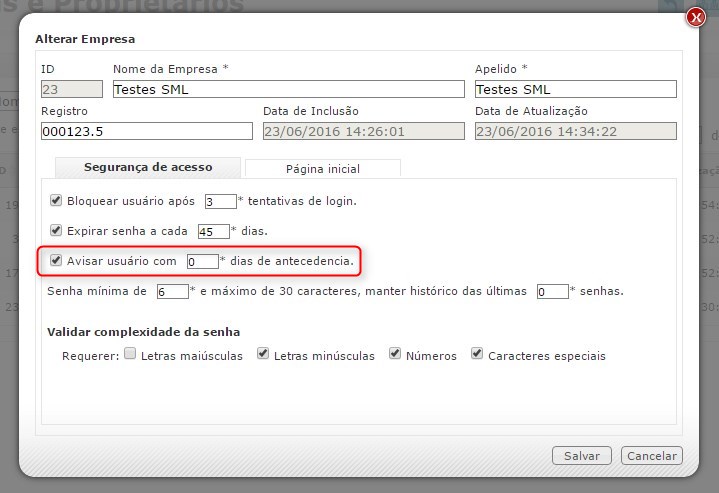Click the password expiry days field

tap(213, 231)
